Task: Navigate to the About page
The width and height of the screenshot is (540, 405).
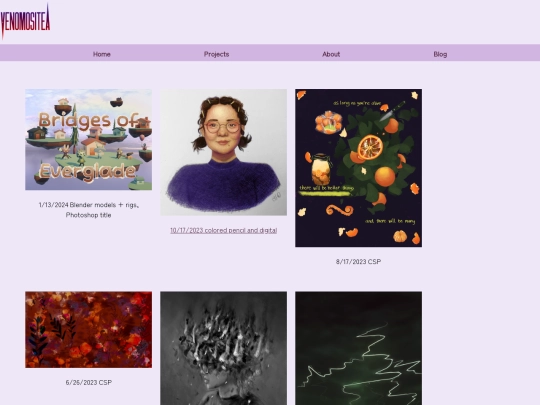Action: tap(331, 54)
